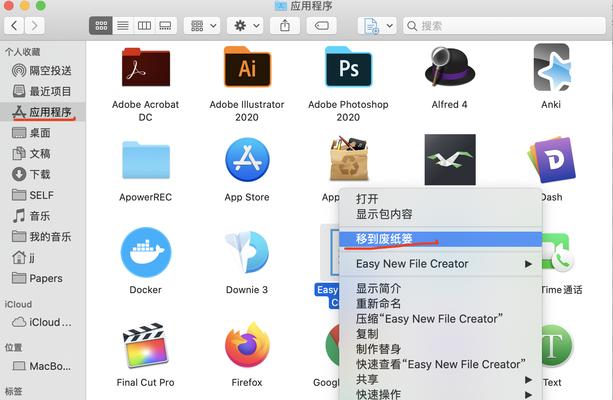This screenshot has width=613, height=400.
Task: Open Downloads (下载) in the sidebar
Action: click(42, 174)
